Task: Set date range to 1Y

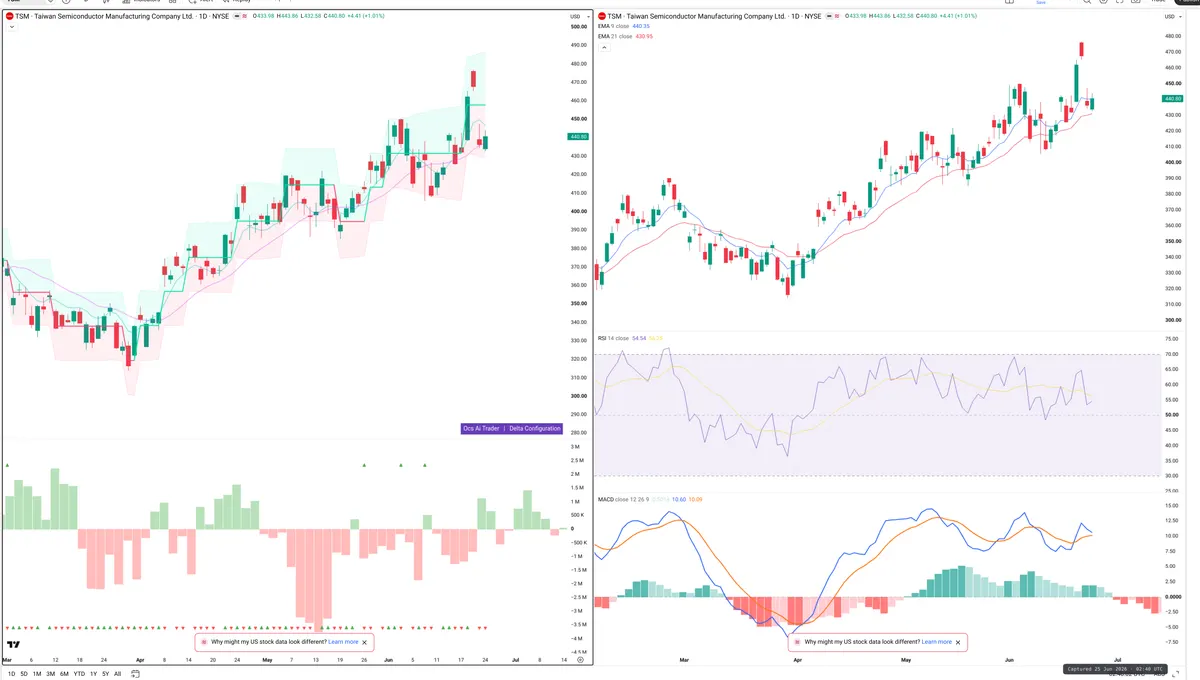Action: pyautogui.click(x=93, y=674)
